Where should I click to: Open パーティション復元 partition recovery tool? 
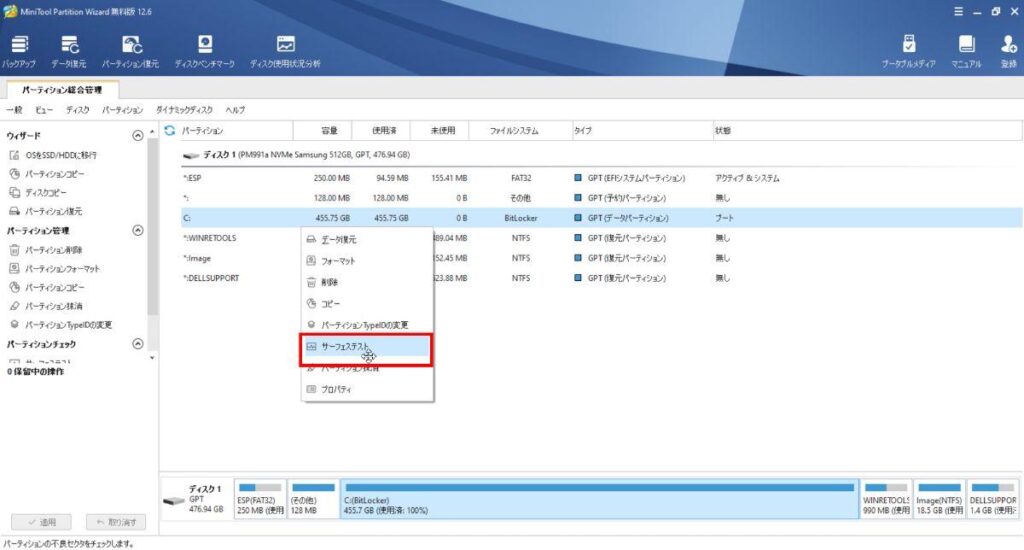click(131, 52)
